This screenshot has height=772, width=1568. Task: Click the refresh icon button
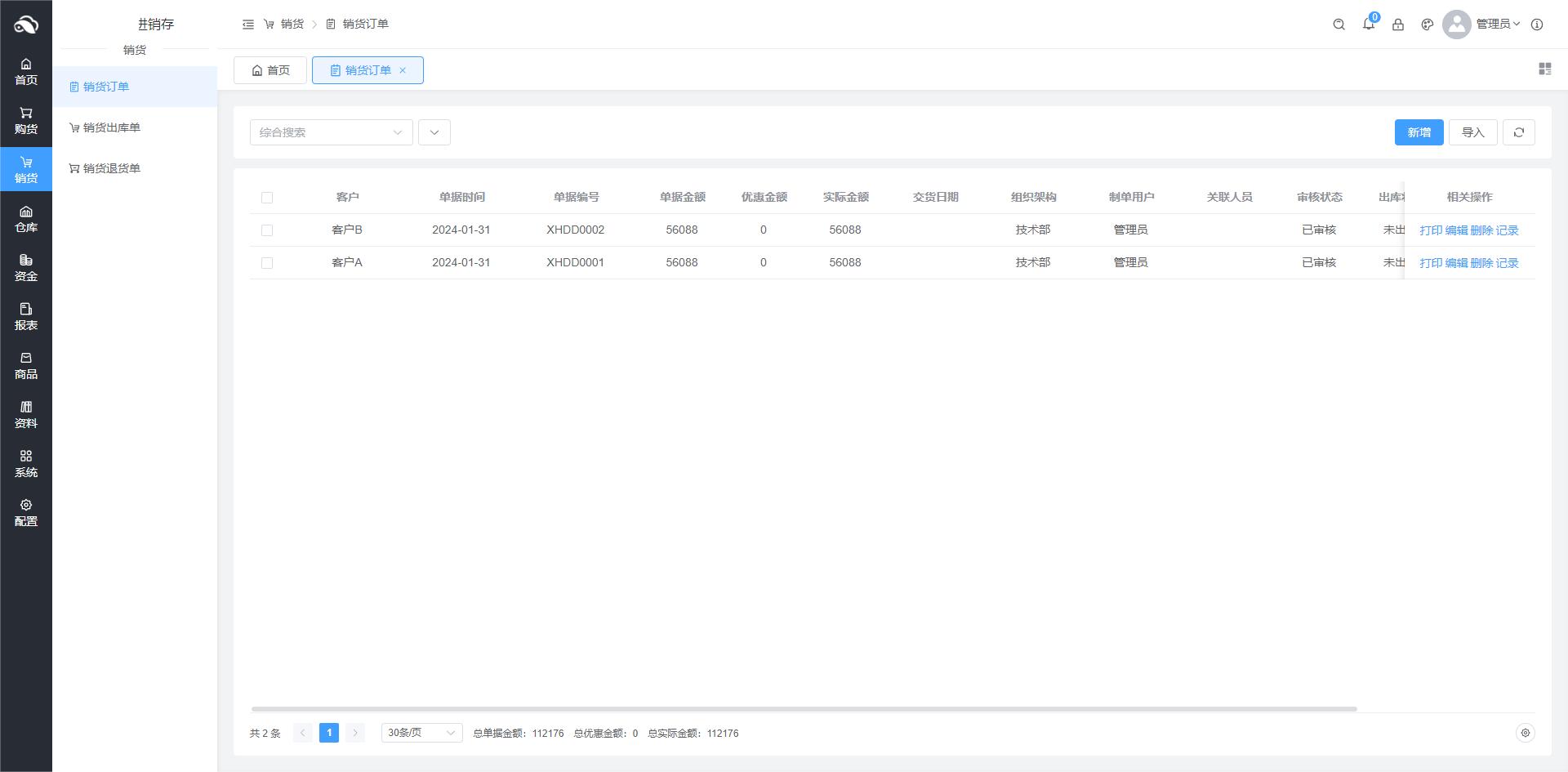point(1519,132)
